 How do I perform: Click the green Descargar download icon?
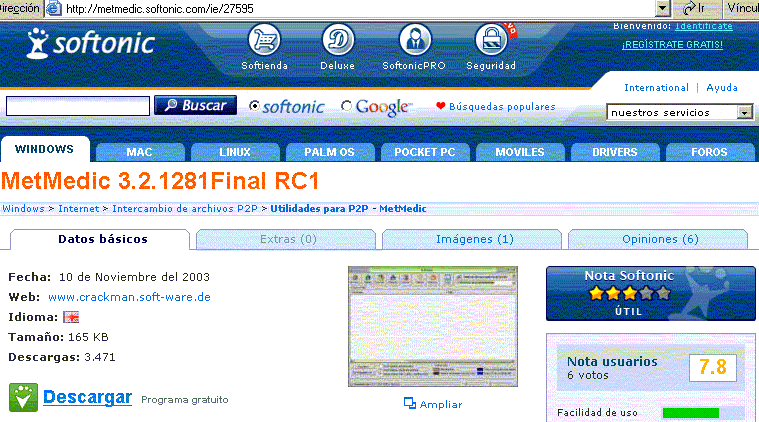[x=23, y=397]
